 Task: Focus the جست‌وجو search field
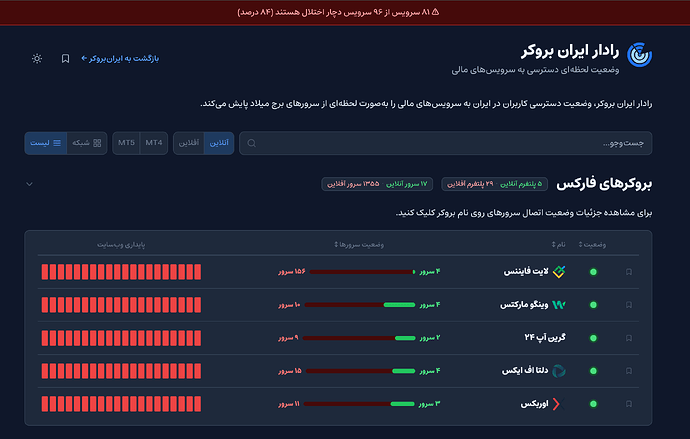pyautogui.click(x=445, y=143)
